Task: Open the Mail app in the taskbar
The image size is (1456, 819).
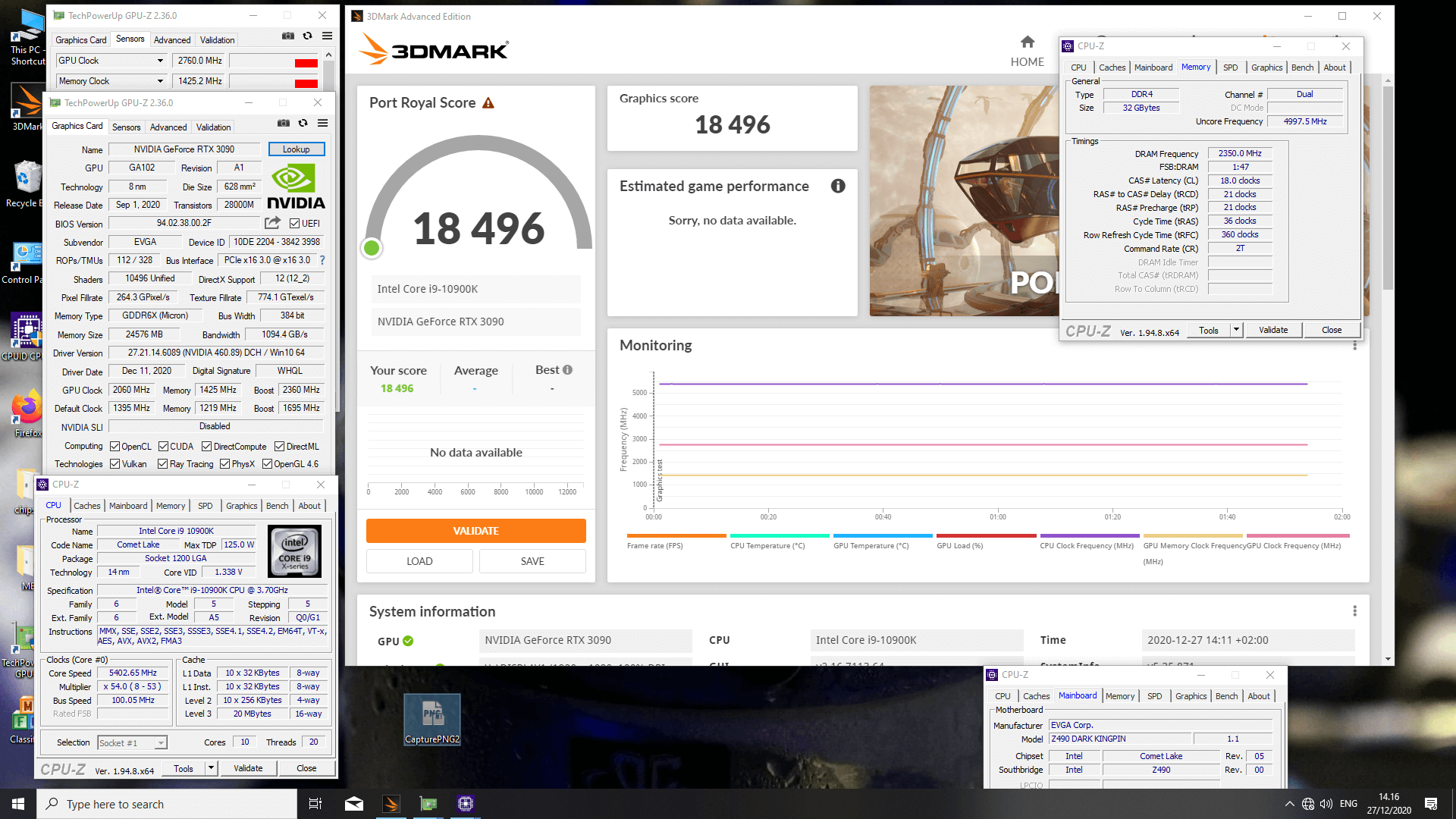Action: click(354, 804)
